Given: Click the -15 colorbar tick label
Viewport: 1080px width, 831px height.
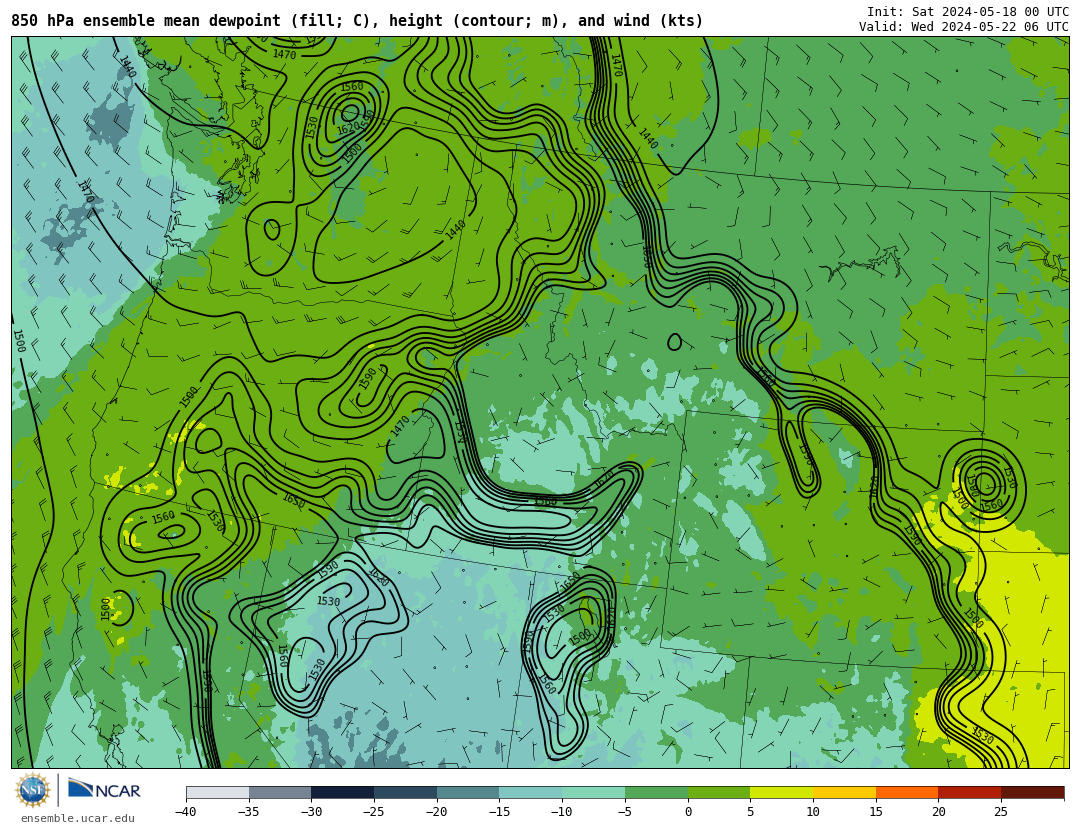Looking at the screenshot, I should click(x=499, y=812).
